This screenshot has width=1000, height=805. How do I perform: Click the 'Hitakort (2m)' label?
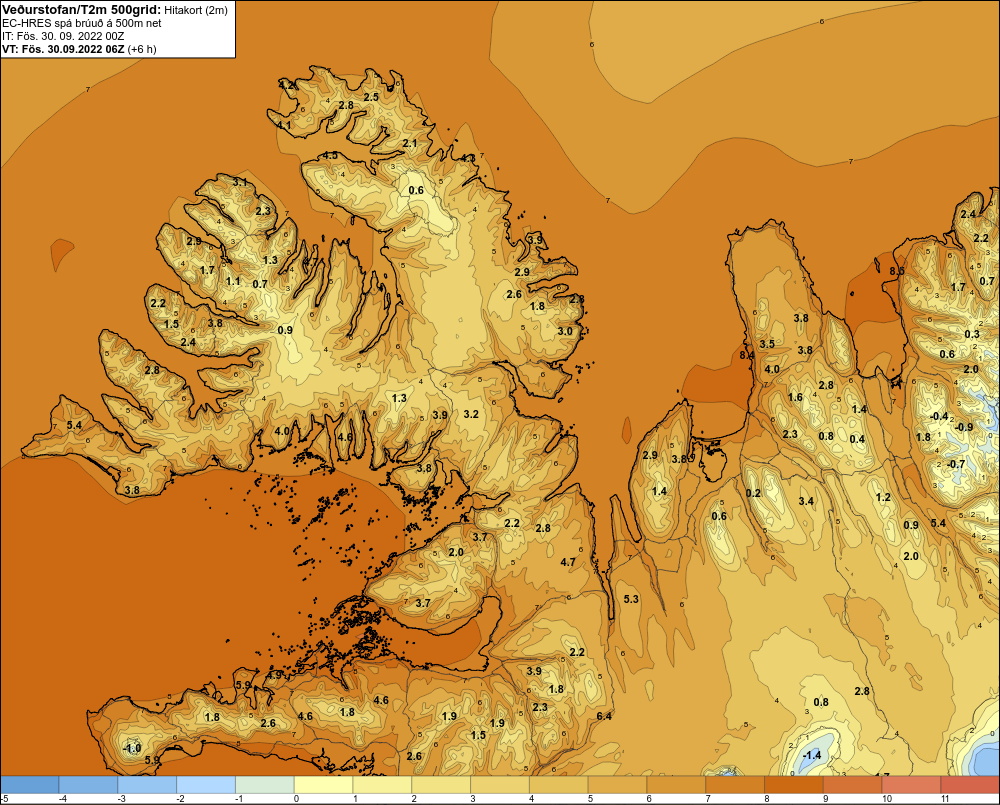coord(196,10)
